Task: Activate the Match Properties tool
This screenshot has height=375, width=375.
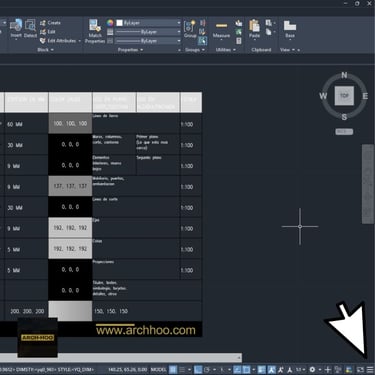Action: [95, 31]
